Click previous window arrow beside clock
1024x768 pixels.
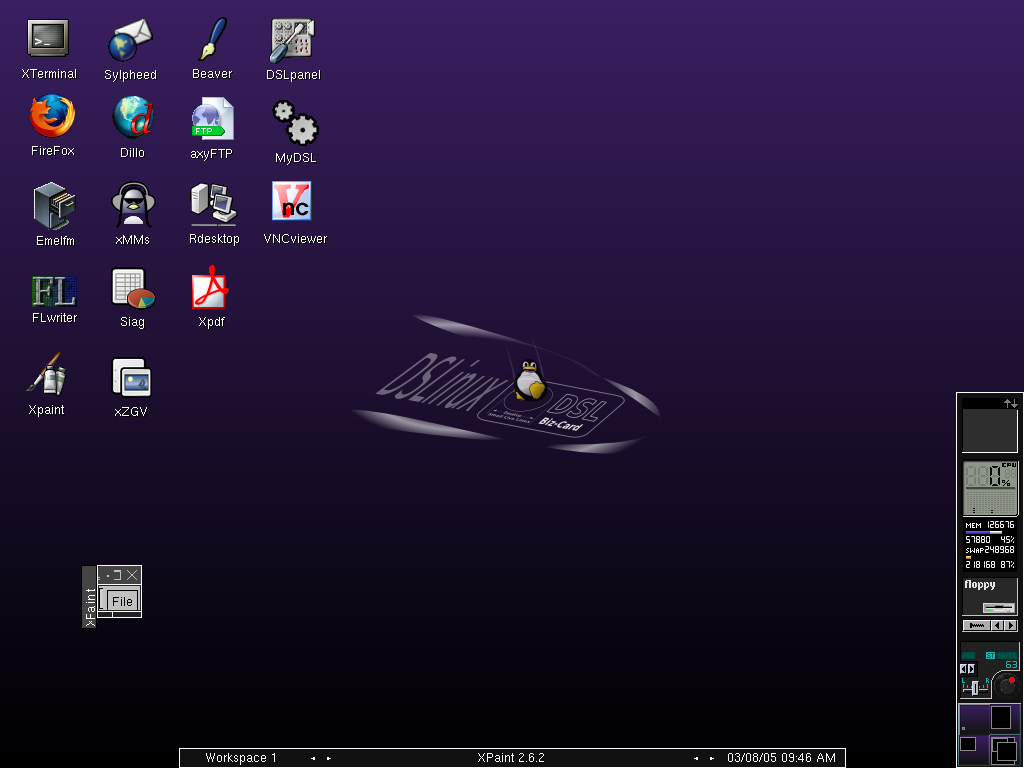pos(698,758)
